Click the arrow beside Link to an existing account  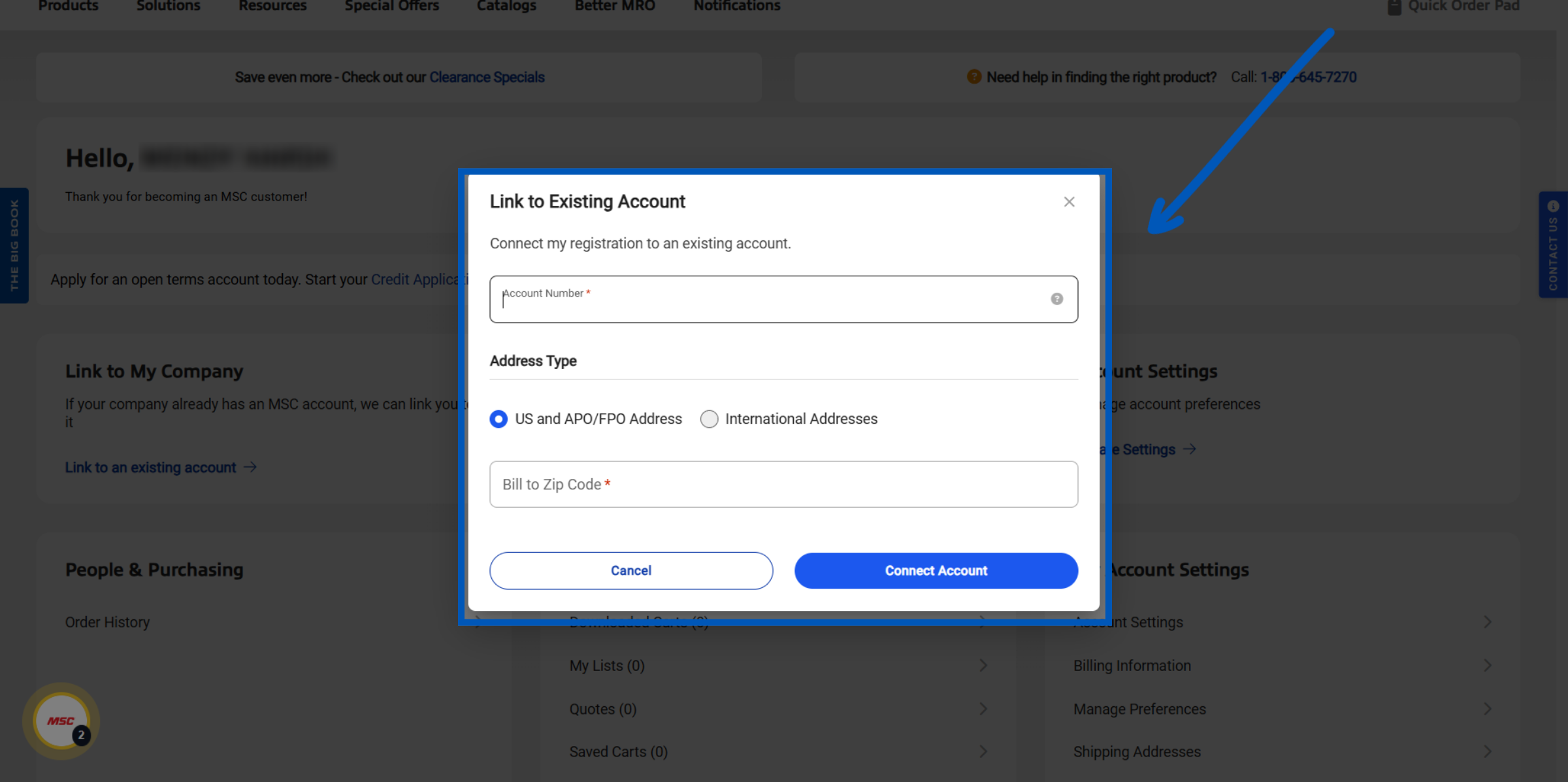click(250, 467)
